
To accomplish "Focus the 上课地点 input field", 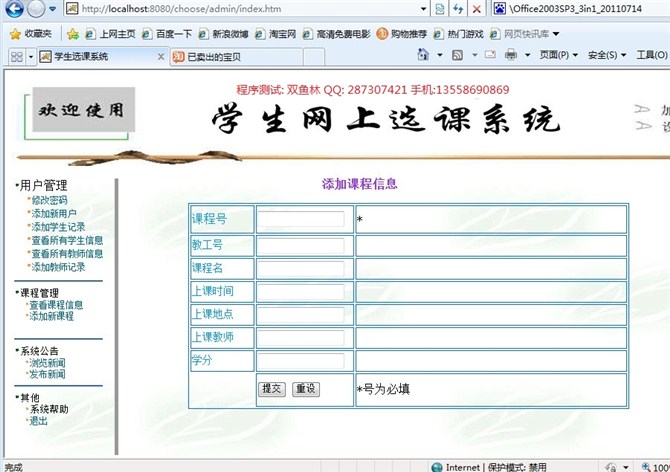I will point(301,315).
